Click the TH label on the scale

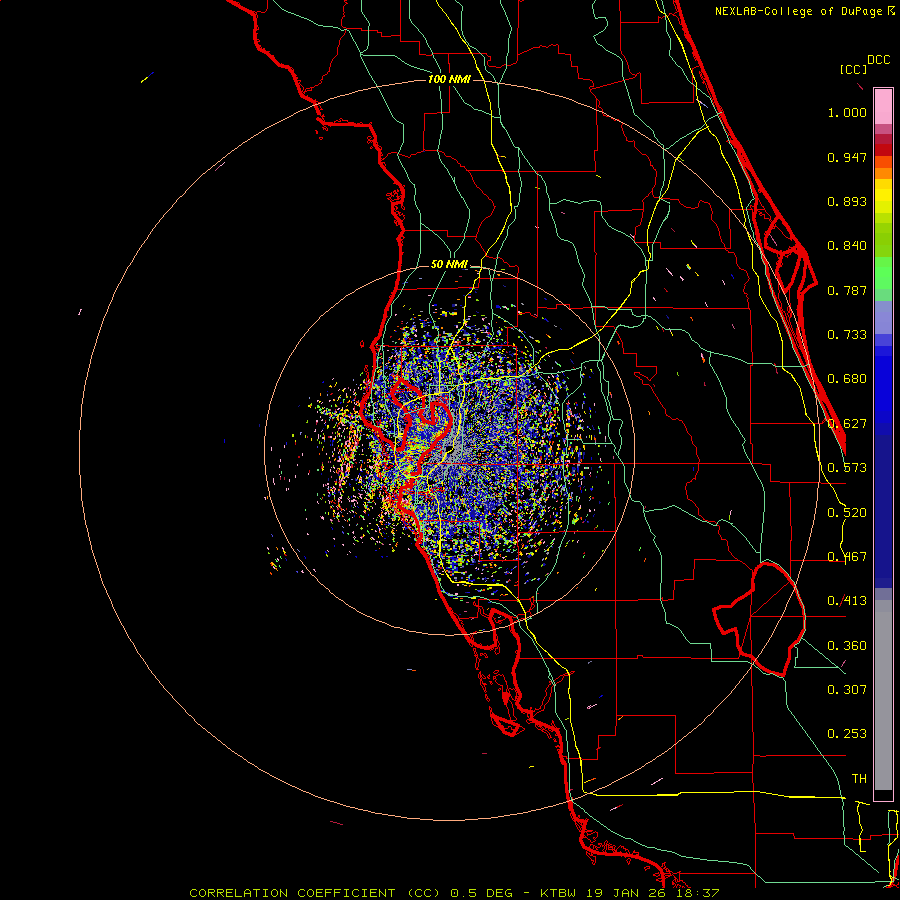coord(859,779)
